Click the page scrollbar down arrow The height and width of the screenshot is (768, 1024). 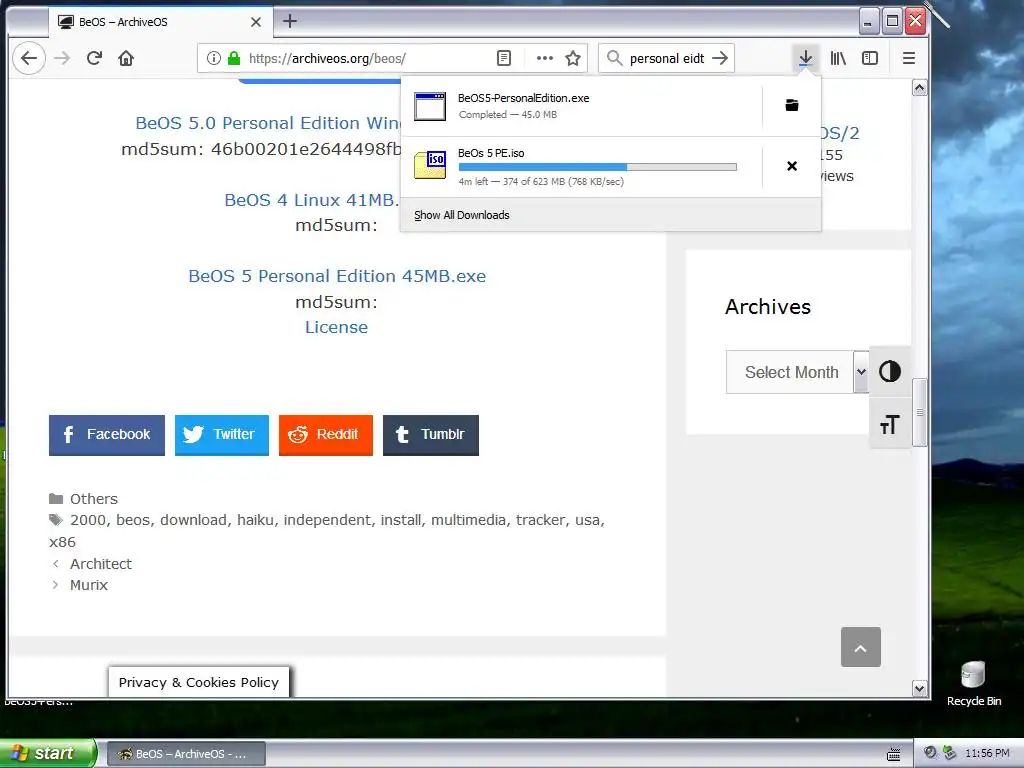[x=920, y=688]
